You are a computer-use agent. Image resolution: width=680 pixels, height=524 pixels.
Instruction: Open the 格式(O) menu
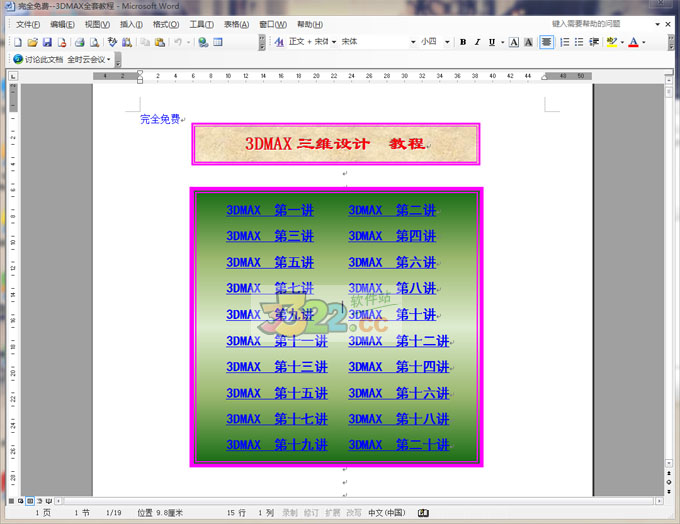coord(166,24)
